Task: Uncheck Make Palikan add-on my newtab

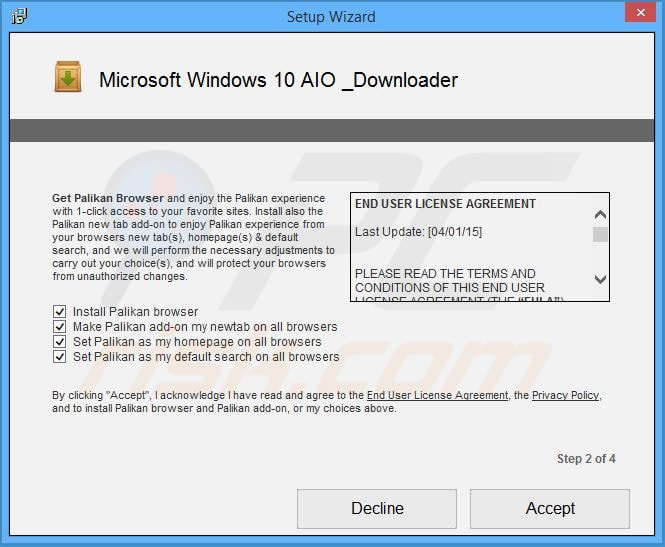Action: click(59, 327)
